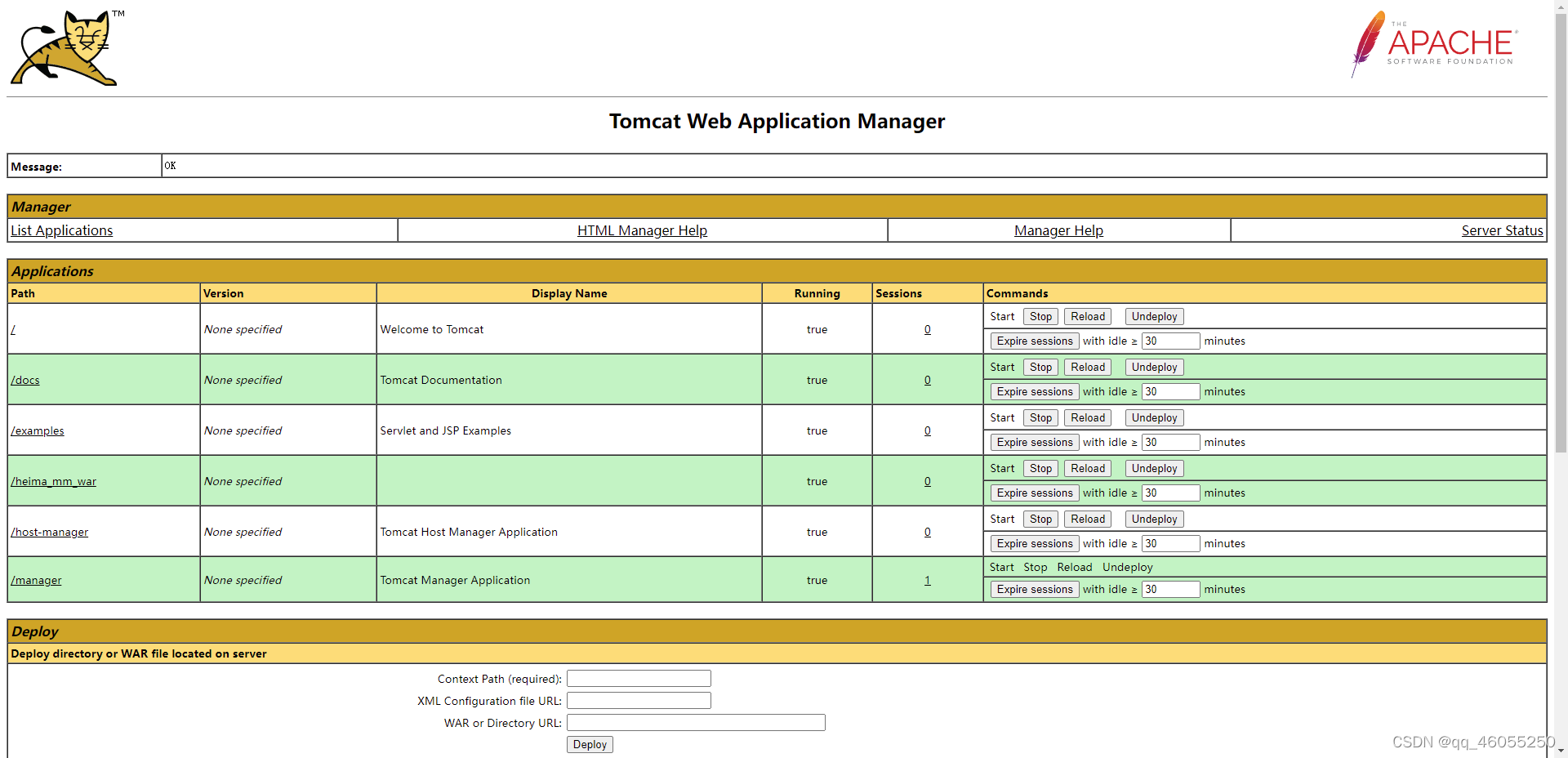The image size is (1568, 758).
Task: View Server Status page
Action: tap(1502, 230)
